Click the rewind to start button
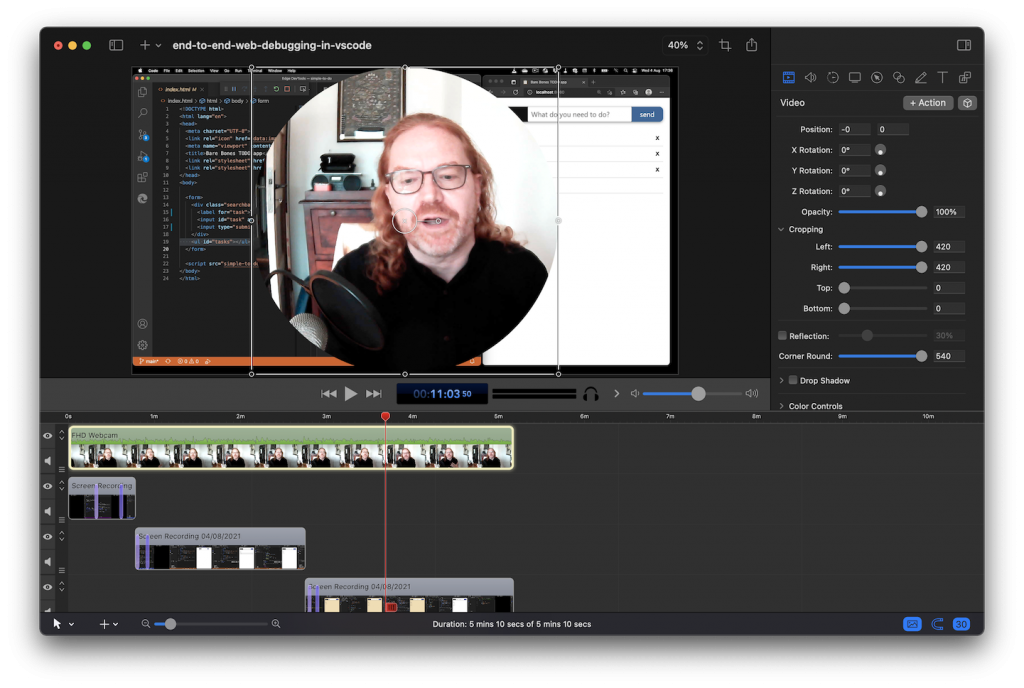Image resolution: width=1024 pixels, height=688 pixels. click(328, 394)
